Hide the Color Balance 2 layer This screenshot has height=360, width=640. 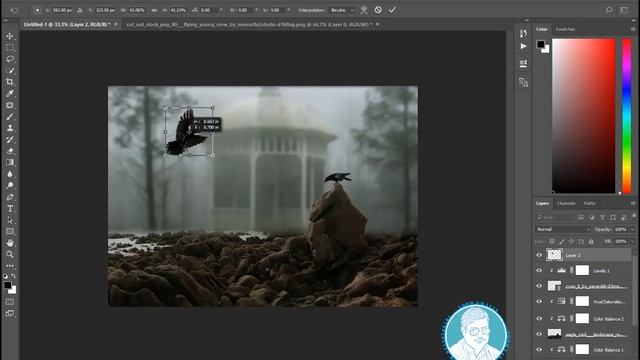tap(539, 318)
